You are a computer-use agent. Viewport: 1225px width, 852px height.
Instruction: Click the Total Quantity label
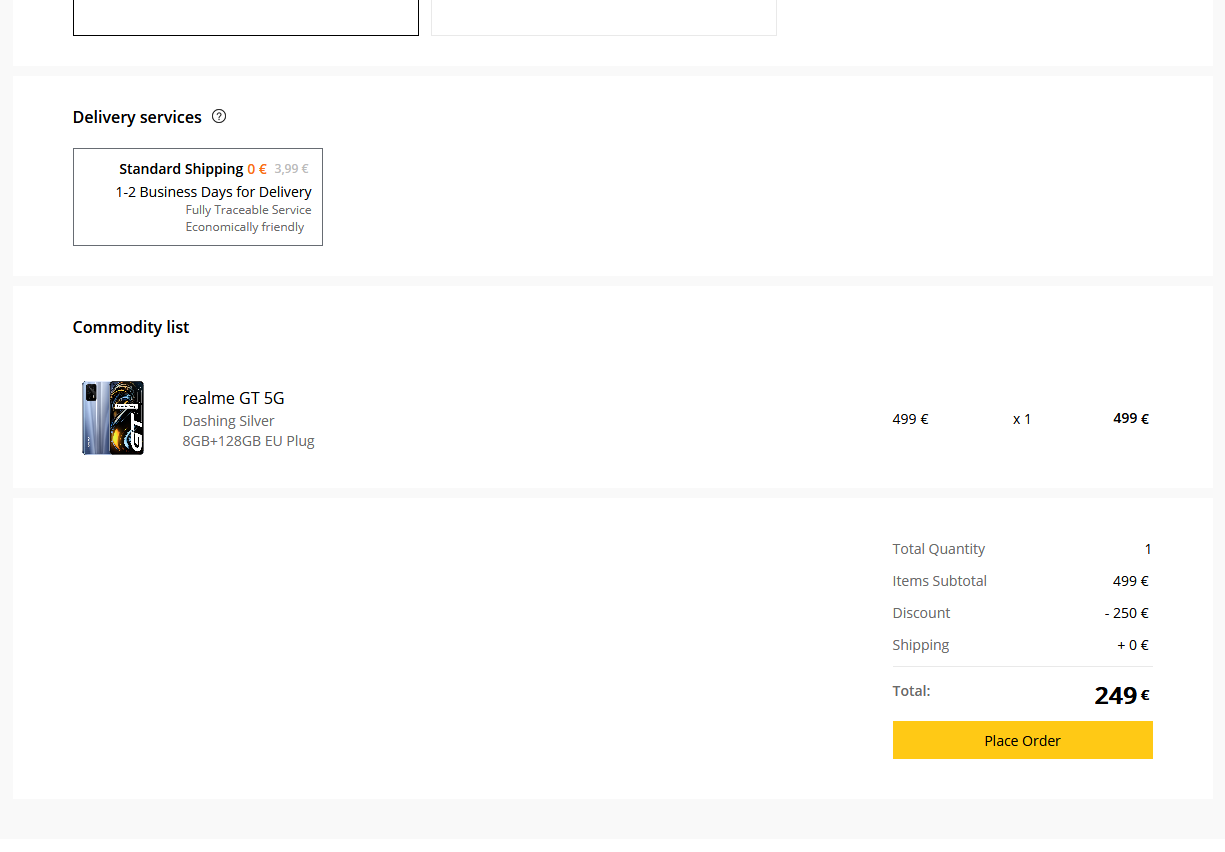[x=938, y=549]
